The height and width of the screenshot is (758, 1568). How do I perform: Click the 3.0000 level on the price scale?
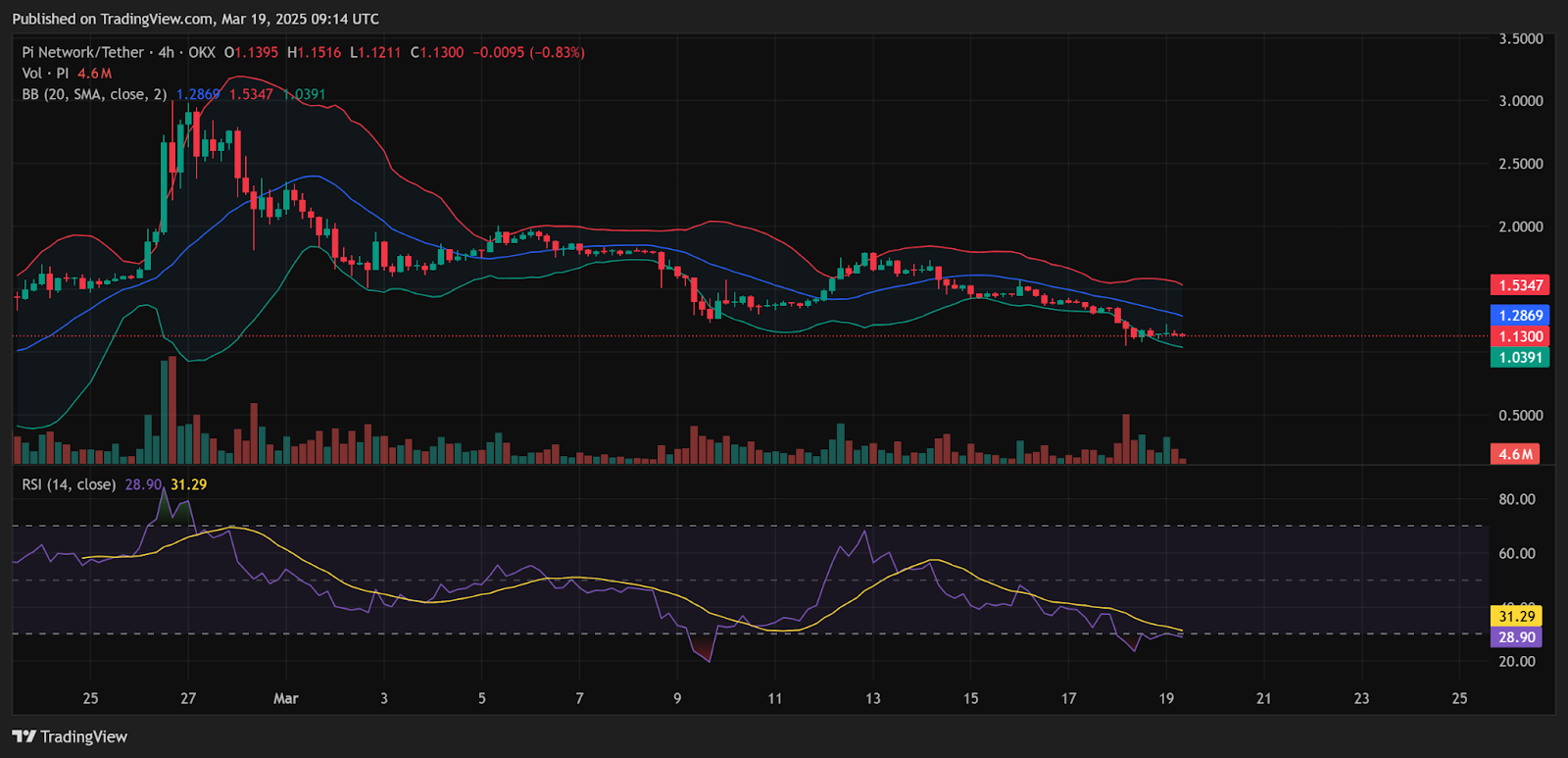[1520, 101]
